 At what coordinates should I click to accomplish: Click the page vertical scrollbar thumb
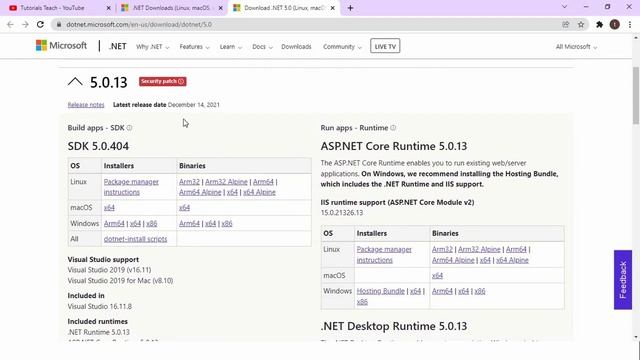tap(636, 95)
